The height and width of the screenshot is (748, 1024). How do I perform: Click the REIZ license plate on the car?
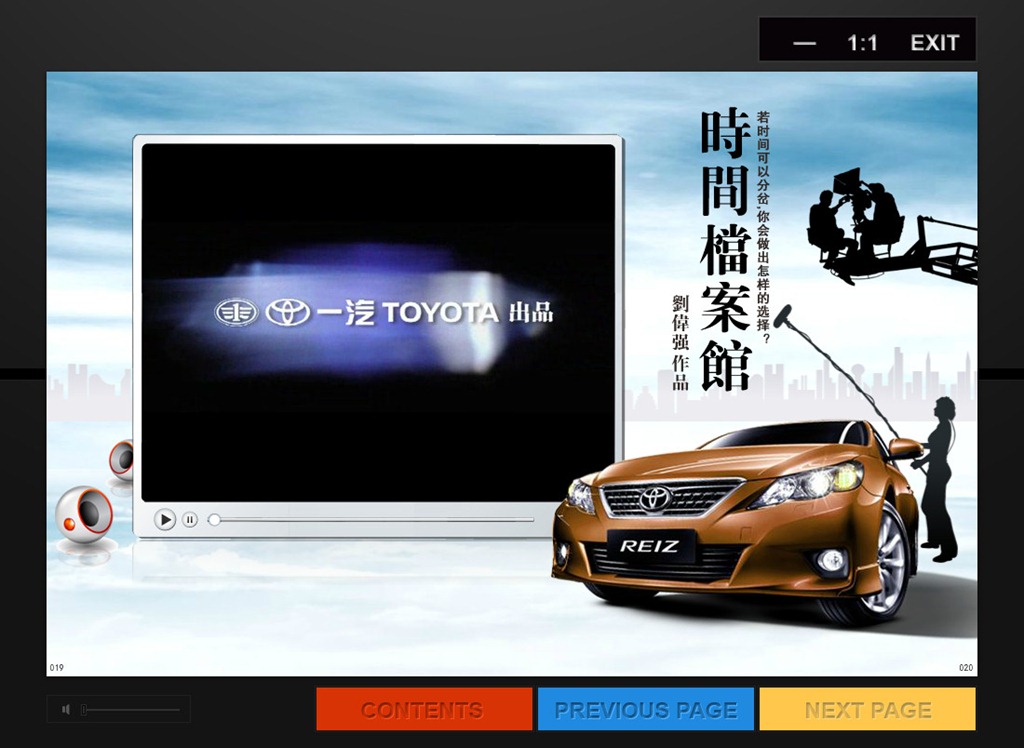650,546
